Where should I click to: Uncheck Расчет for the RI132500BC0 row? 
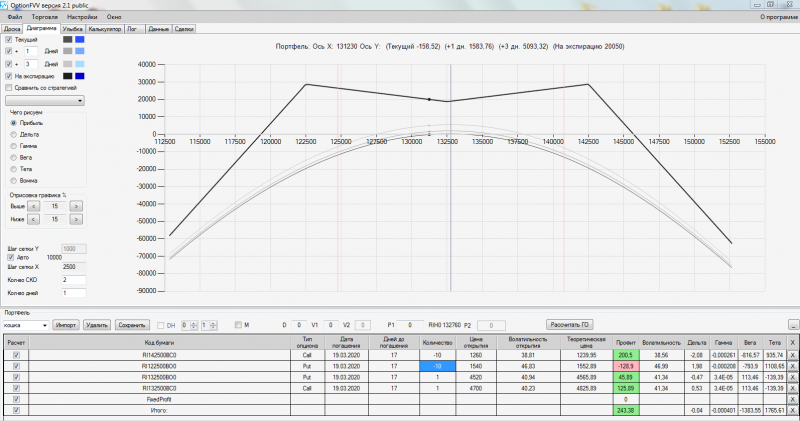point(16,388)
